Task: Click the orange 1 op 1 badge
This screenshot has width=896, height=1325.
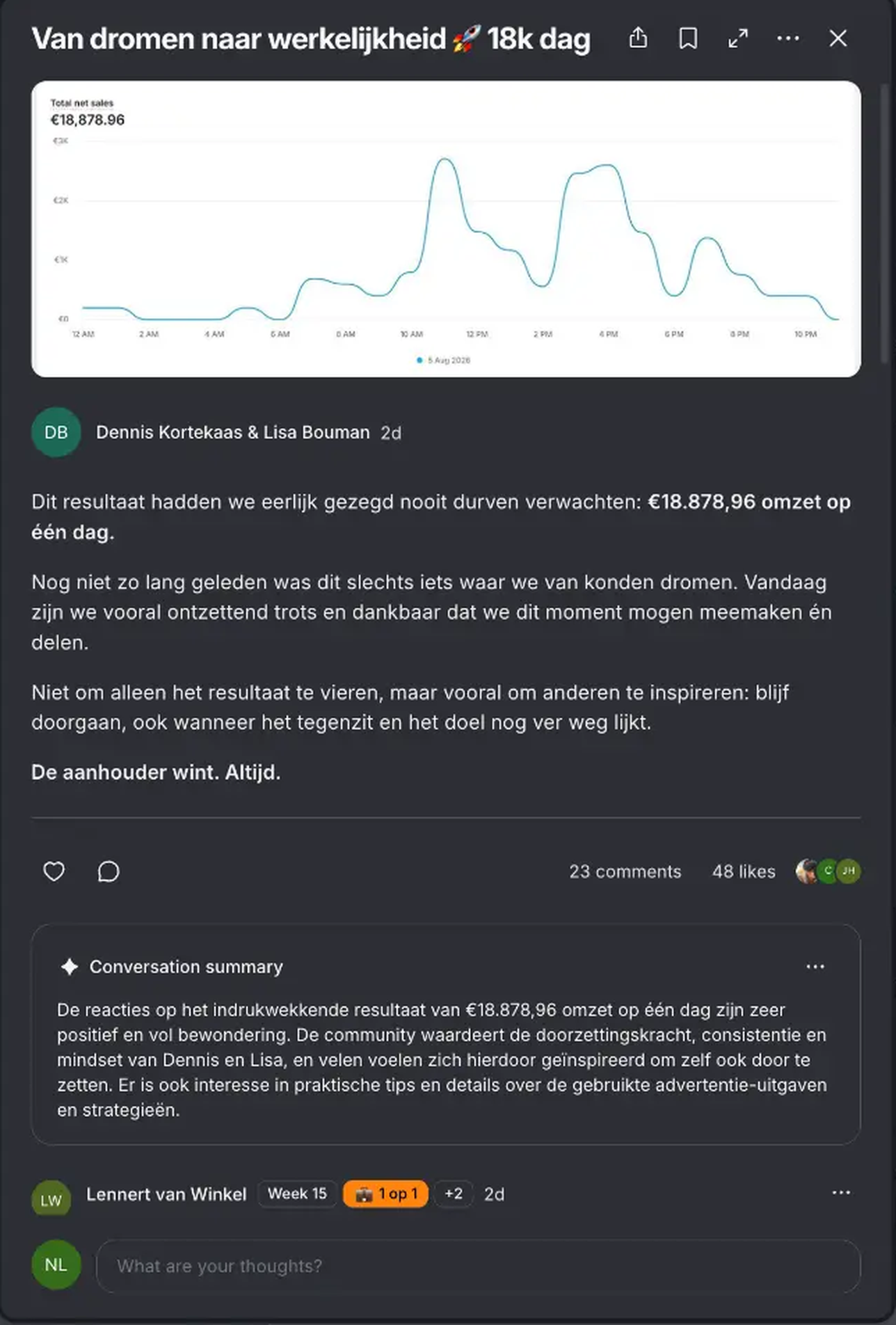Action: tap(385, 1193)
